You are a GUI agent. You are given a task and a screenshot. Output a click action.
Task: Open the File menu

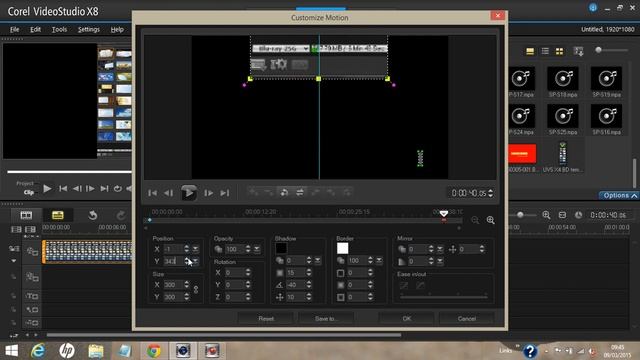pyautogui.click(x=15, y=29)
